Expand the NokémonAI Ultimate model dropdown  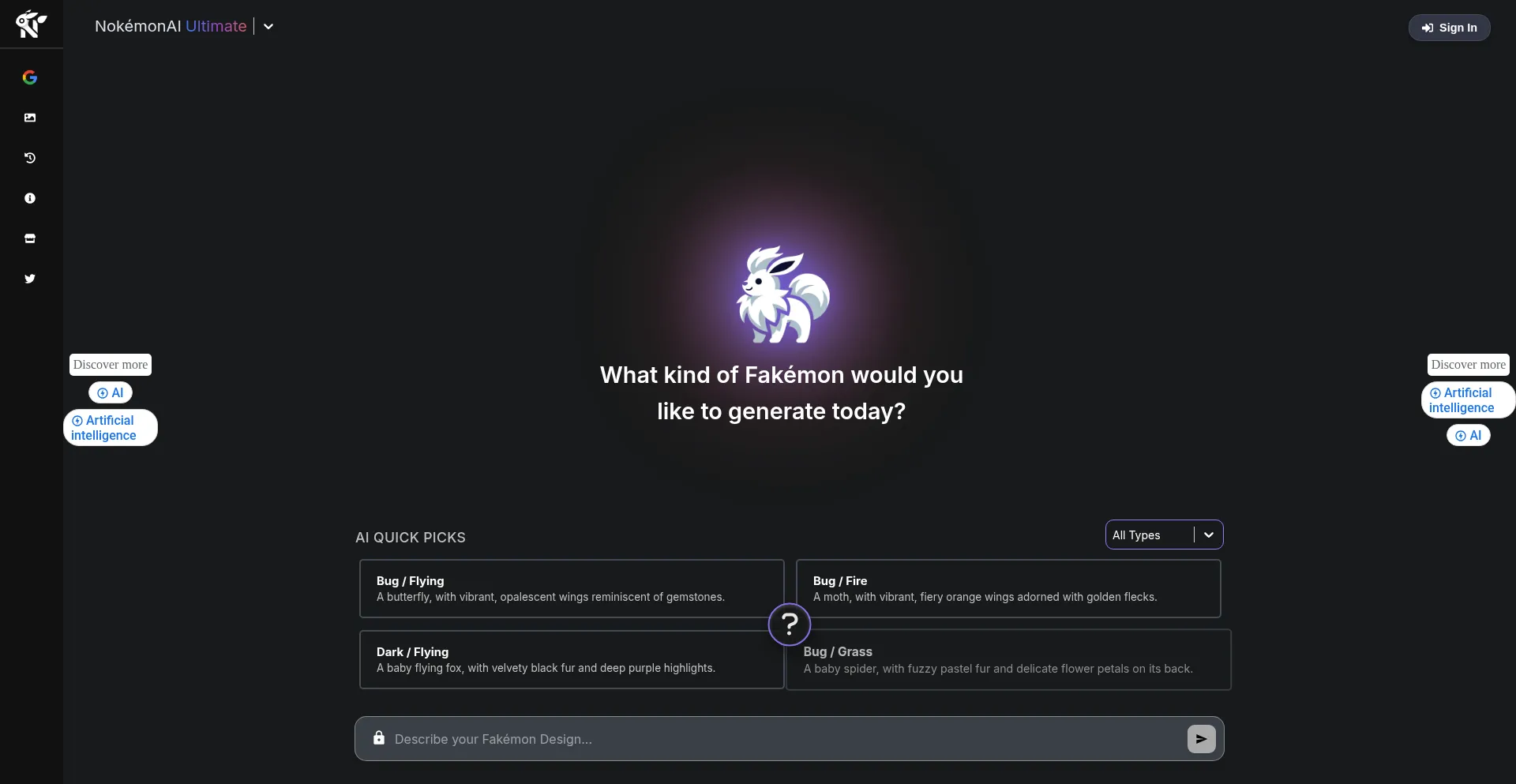click(268, 27)
